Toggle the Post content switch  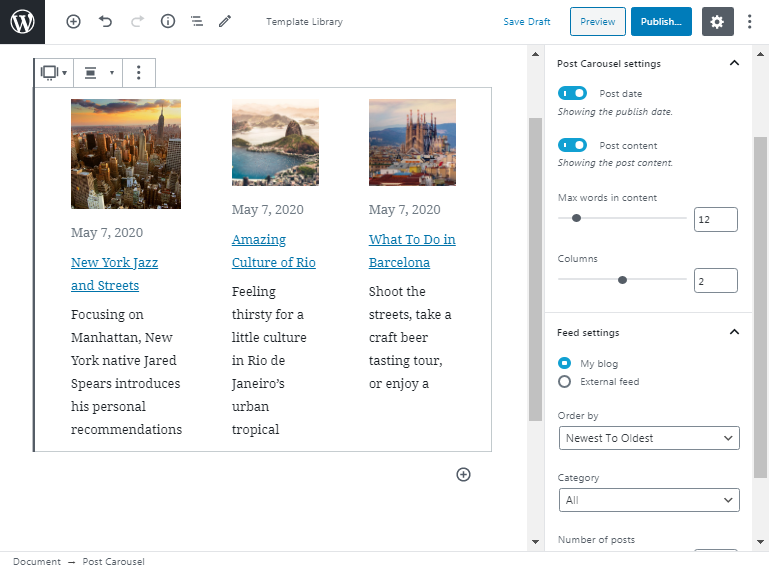pos(572,145)
